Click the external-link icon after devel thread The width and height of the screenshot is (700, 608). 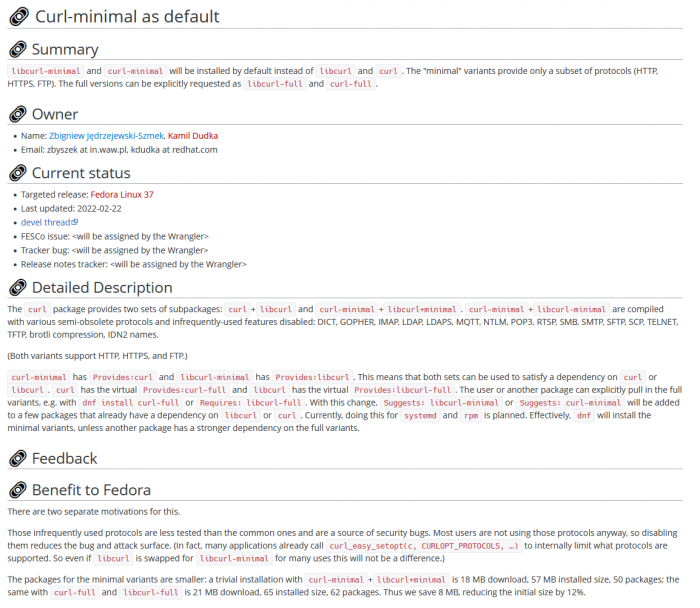pos(75,222)
